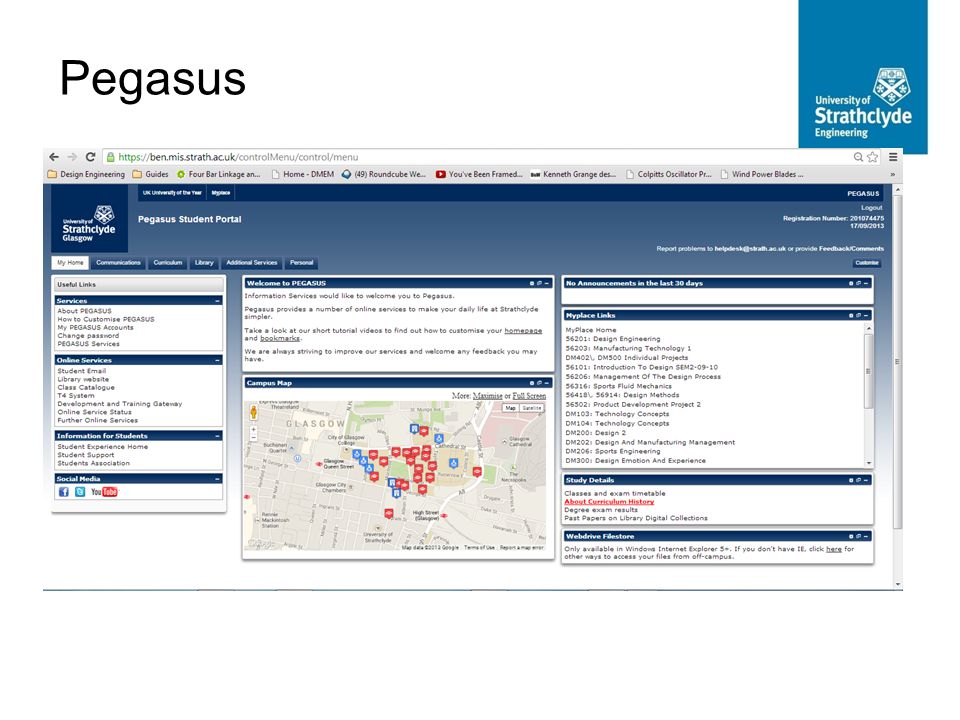Click the Change password link
960x720 pixels.
(88, 336)
